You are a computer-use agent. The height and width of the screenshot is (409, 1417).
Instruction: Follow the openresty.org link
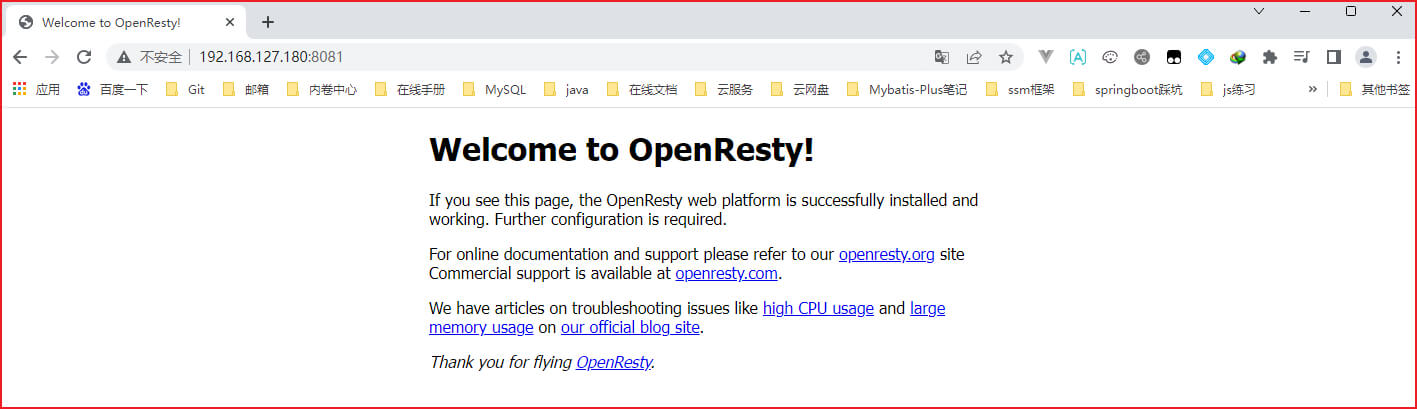886,254
